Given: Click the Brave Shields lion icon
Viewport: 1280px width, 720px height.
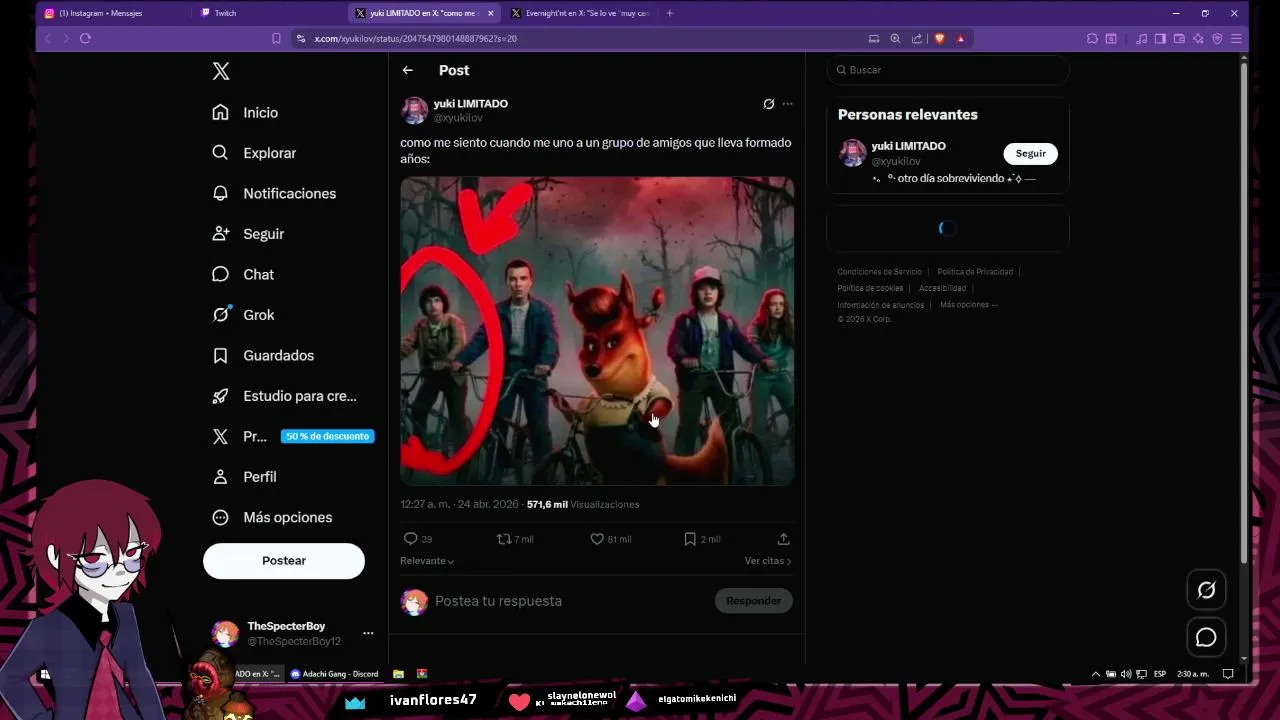Looking at the screenshot, I should click(939, 38).
